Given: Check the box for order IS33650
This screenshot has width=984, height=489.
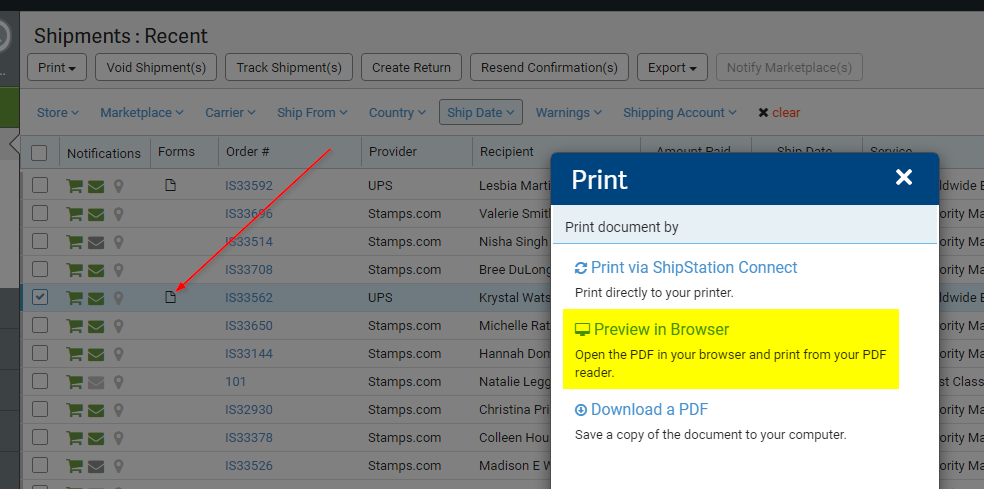Looking at the screenshot, I should coord(40,325).
